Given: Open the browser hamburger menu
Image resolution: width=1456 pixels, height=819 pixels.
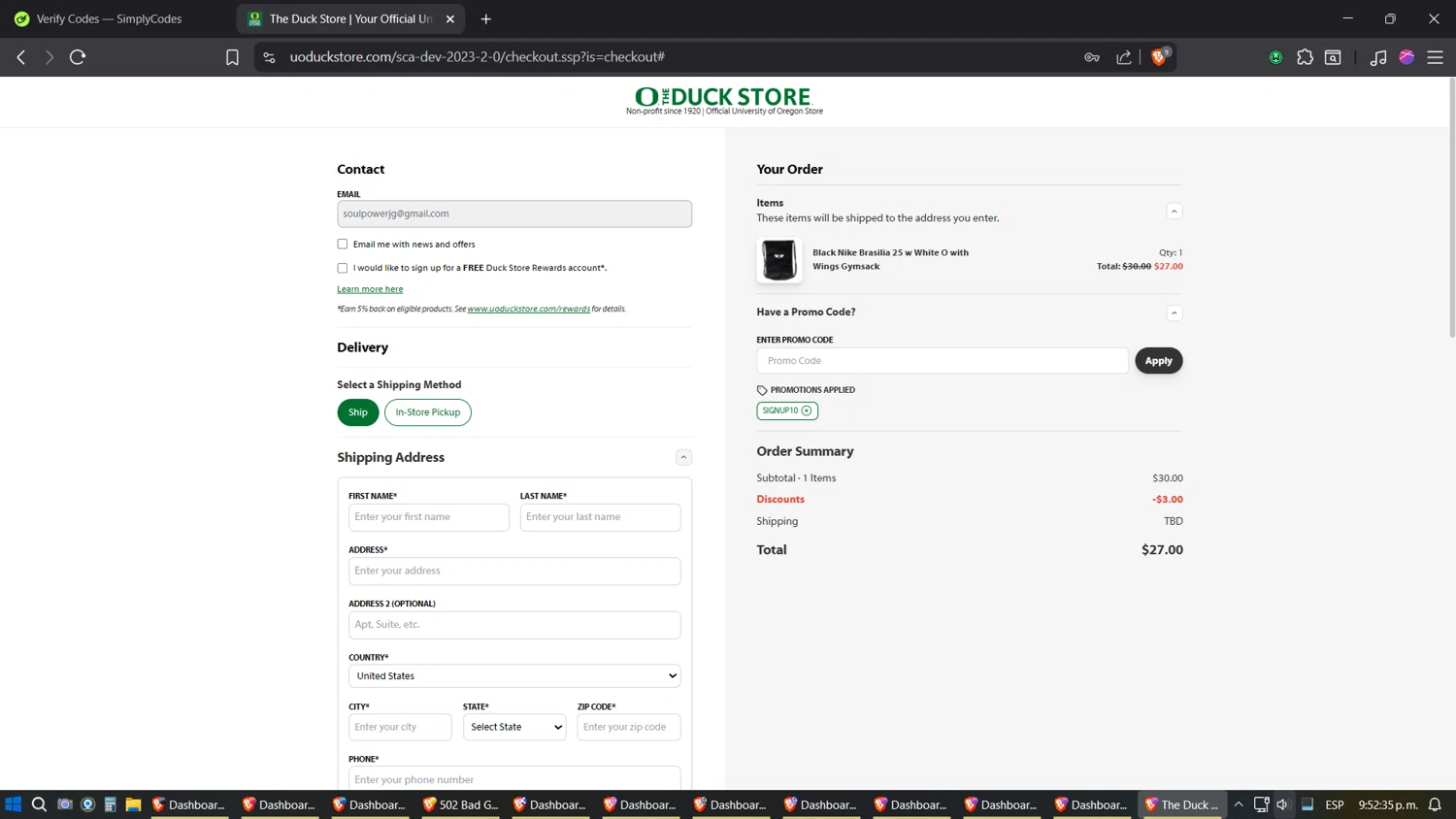Looking at the screenshot, I should click(x=1435, y=57).
